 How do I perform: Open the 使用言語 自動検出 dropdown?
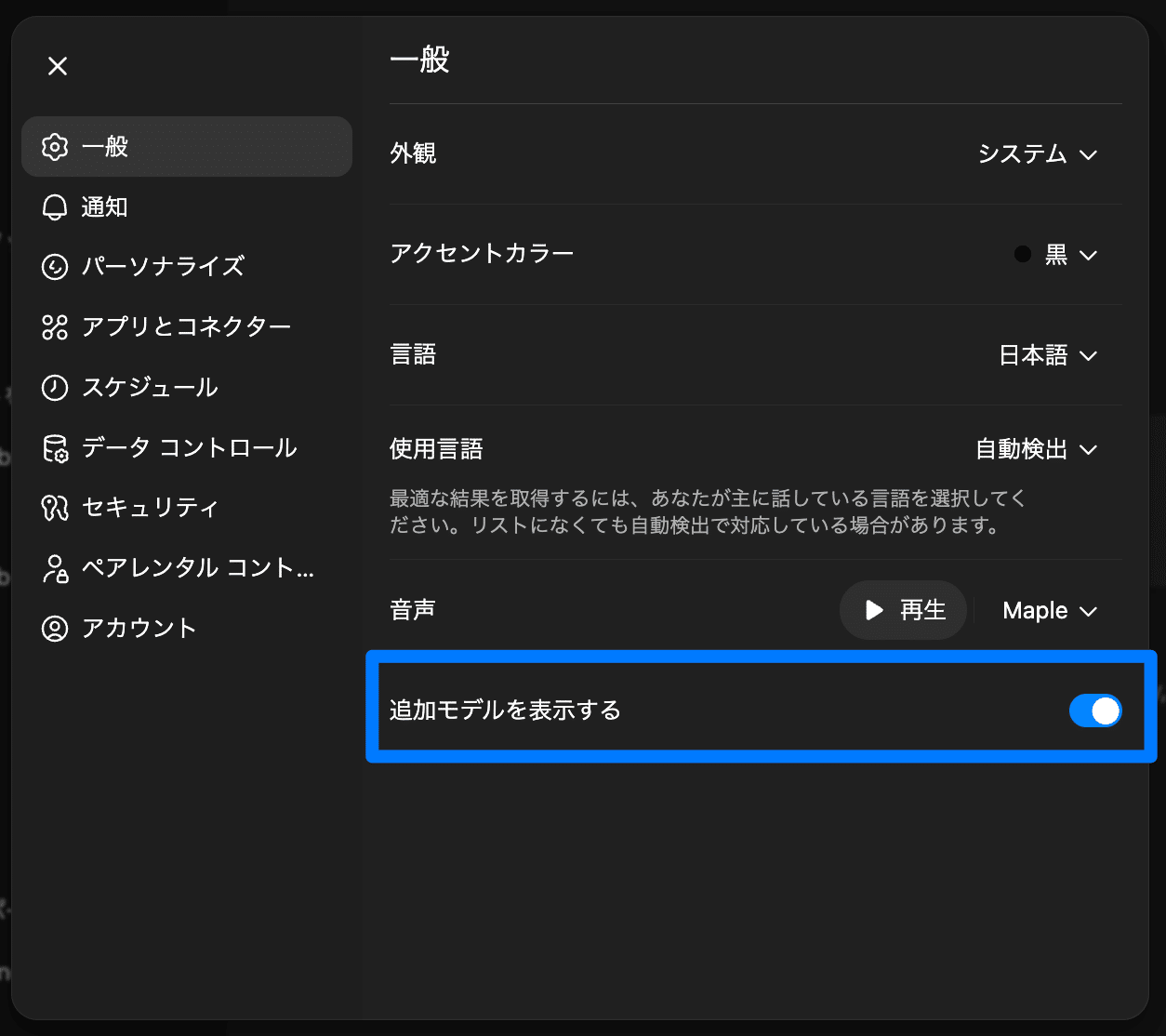(1036, 450)
